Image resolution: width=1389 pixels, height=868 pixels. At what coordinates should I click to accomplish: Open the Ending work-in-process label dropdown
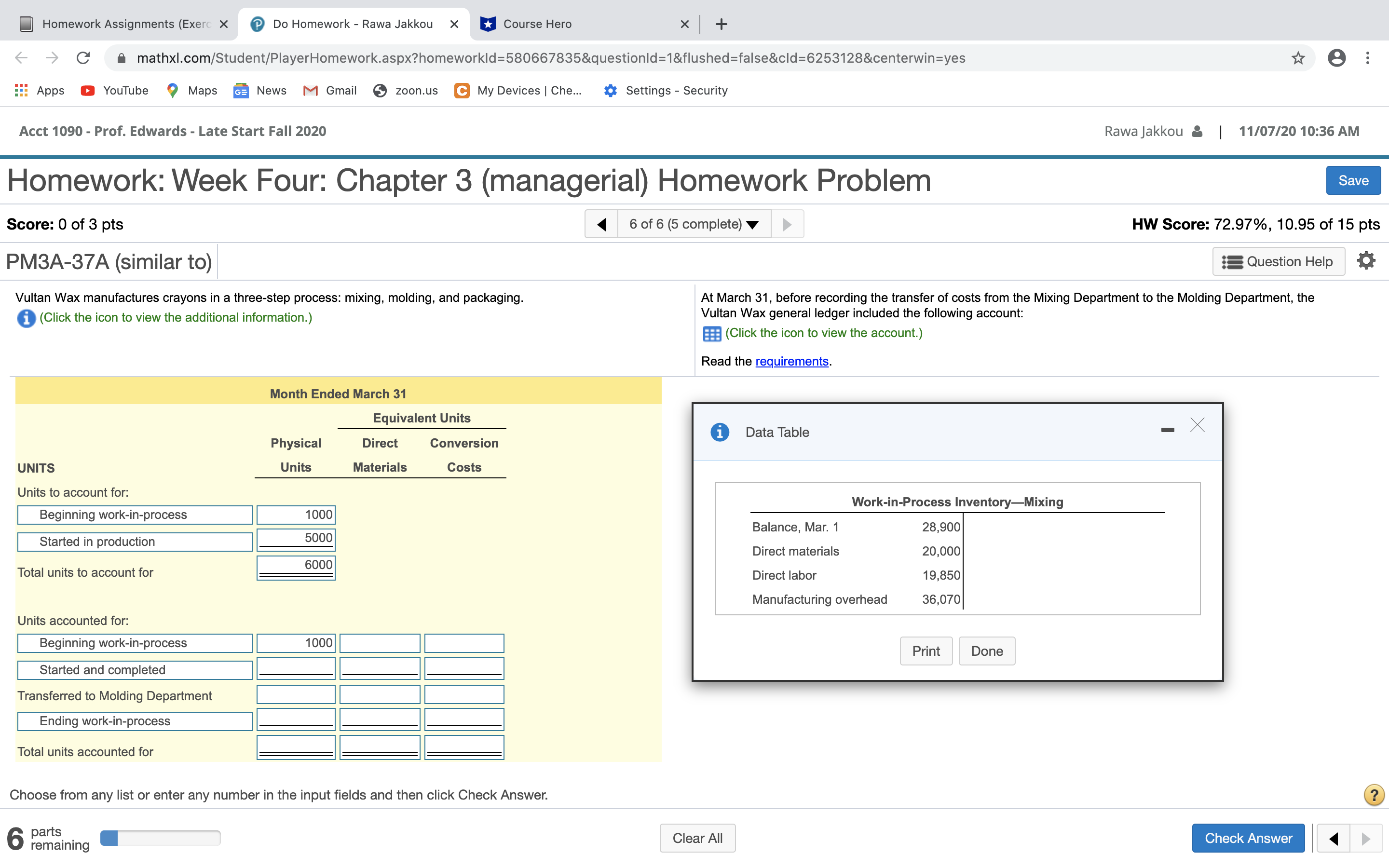tap(135, 721)
